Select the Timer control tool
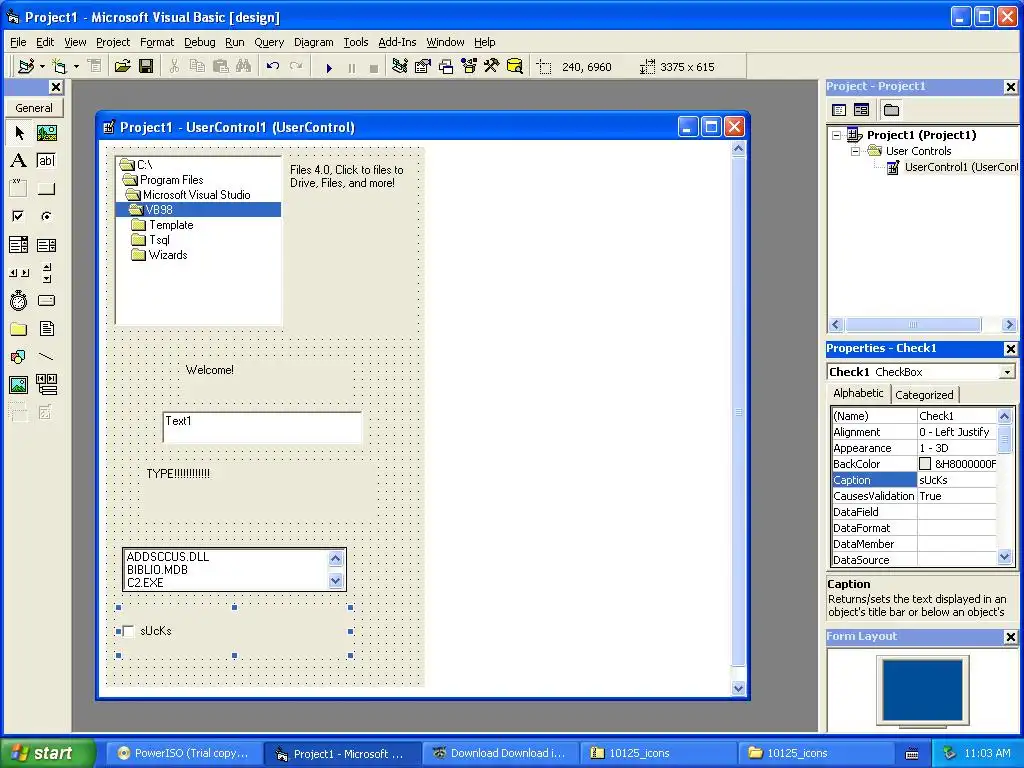 point(19,300)
